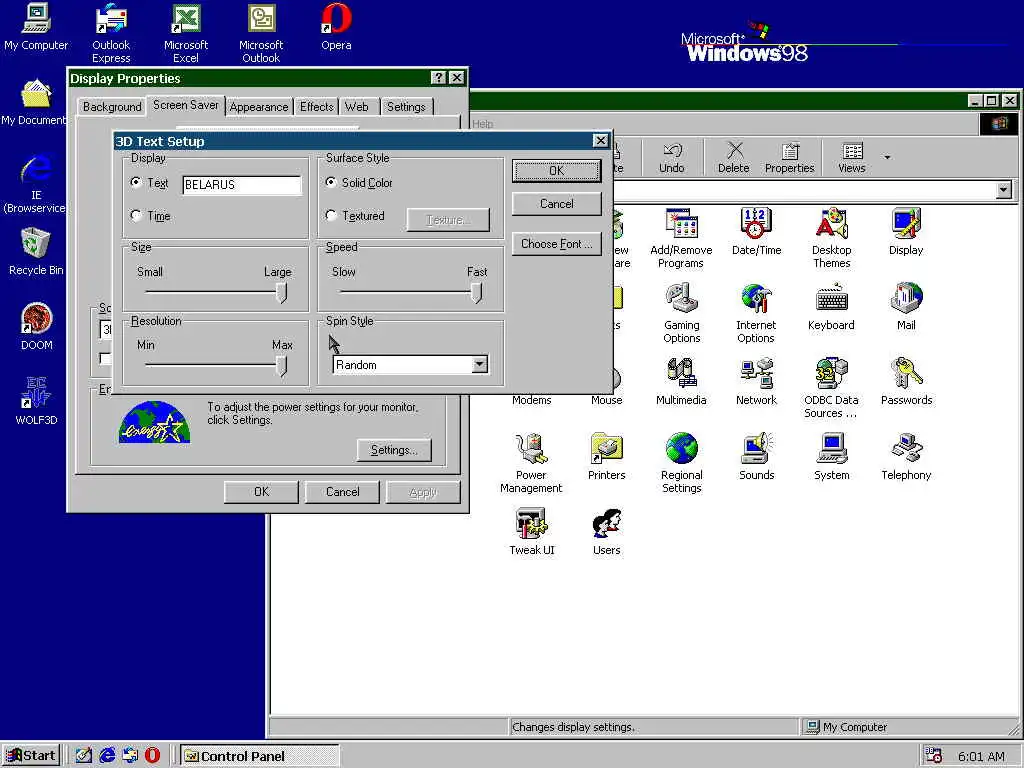Click the Views toolbar button
This screenshot has width=1024, height=768.
tap(852, 157)
